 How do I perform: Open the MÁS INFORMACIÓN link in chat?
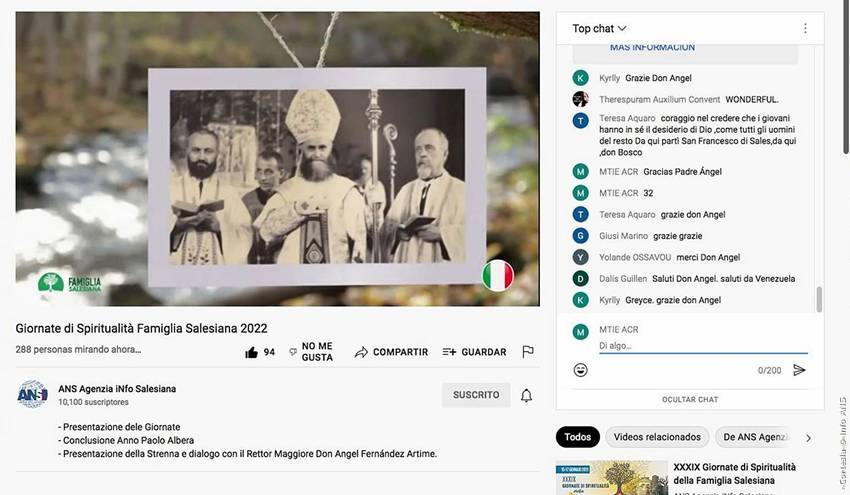(652, 47)
